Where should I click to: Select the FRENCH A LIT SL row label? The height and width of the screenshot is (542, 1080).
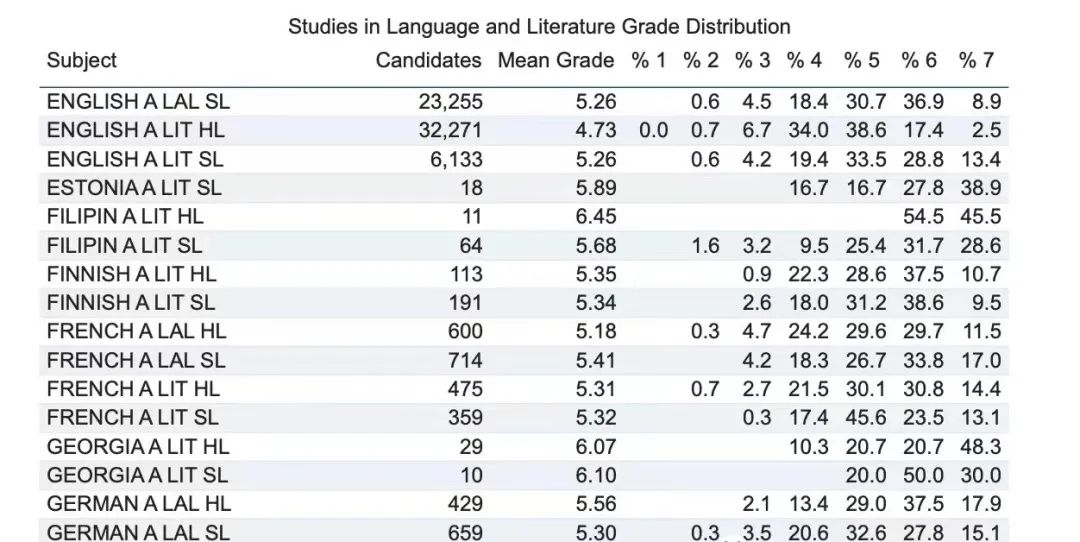[132, 417]
